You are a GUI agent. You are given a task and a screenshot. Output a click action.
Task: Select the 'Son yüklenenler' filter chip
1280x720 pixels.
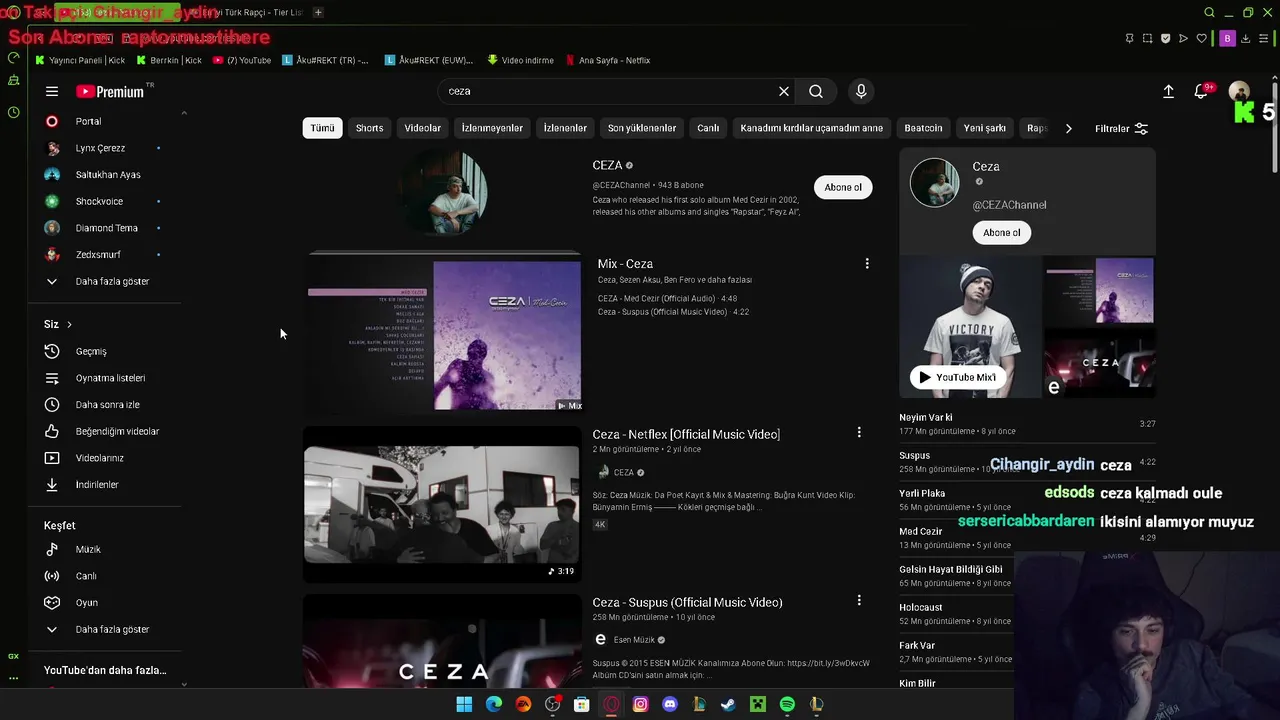[642, 128]
